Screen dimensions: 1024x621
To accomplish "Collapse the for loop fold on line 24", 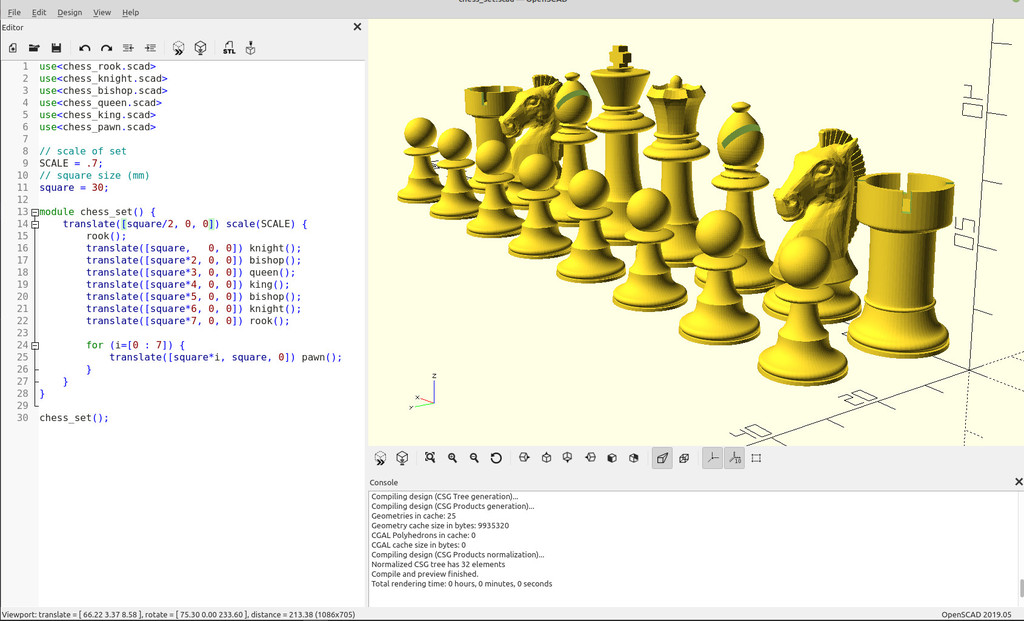I will [35, 345].
